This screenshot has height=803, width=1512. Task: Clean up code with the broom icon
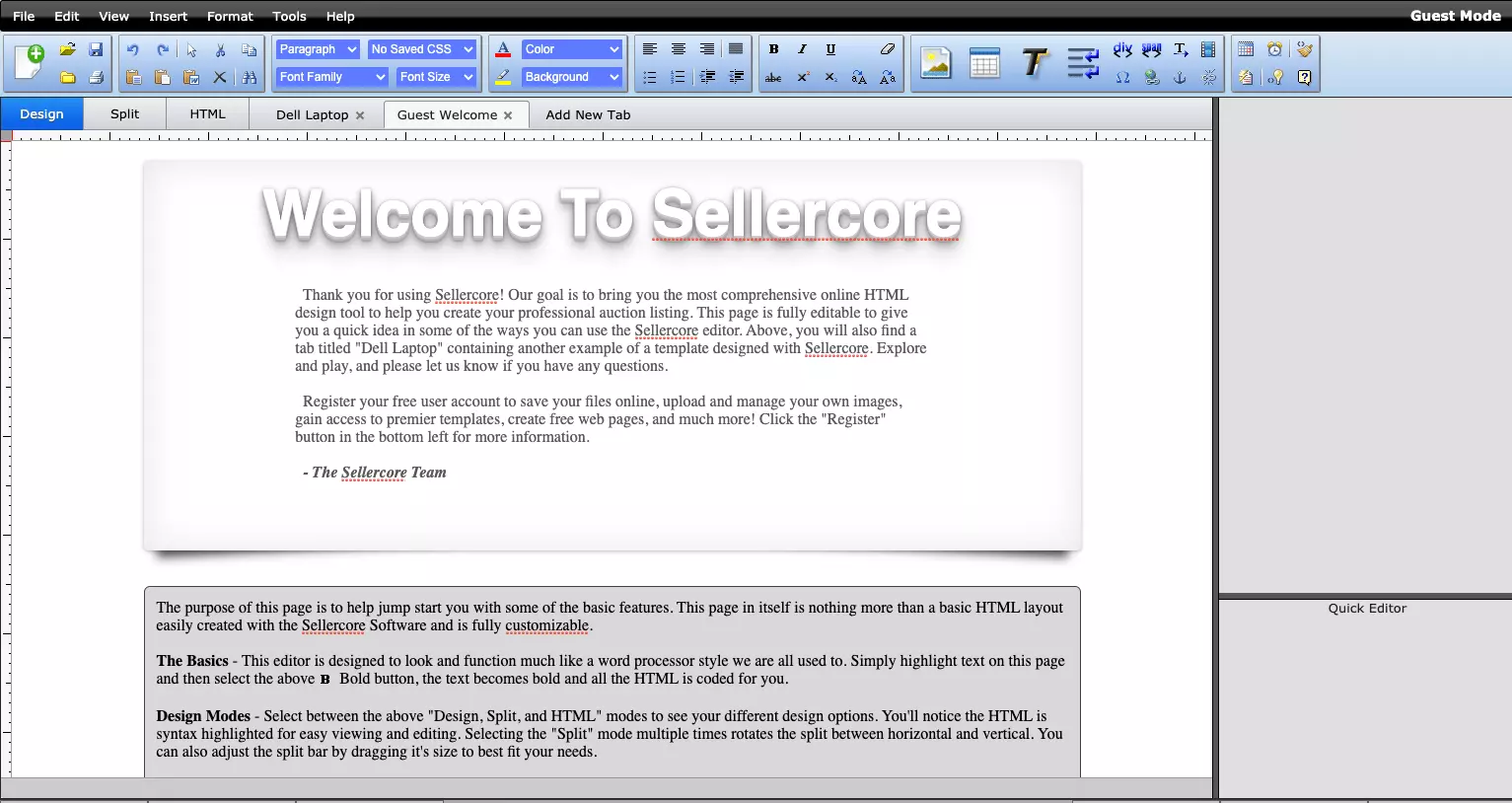tap(1304, 49)
